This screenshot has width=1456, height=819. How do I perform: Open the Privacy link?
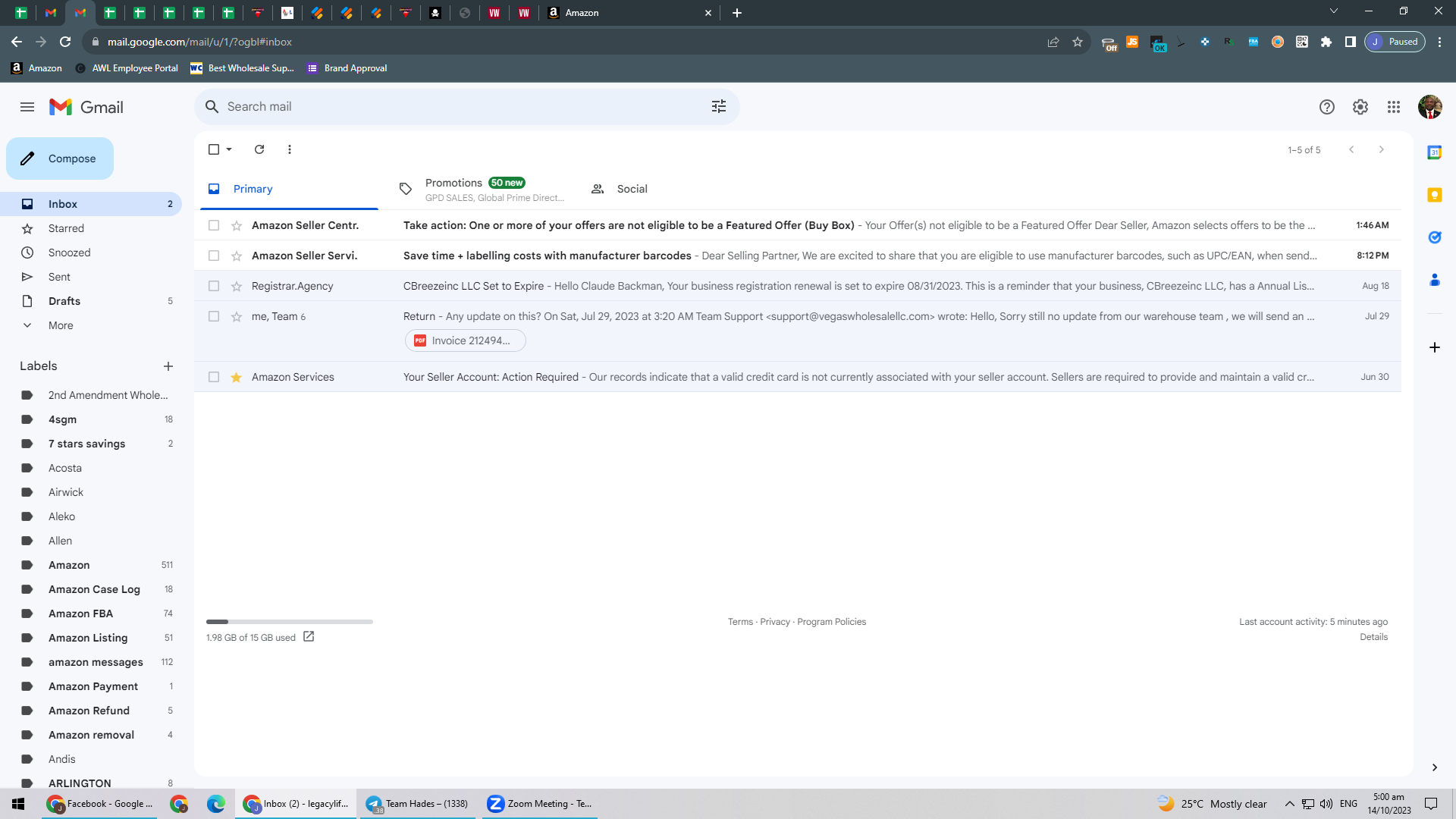coord(775,622)
